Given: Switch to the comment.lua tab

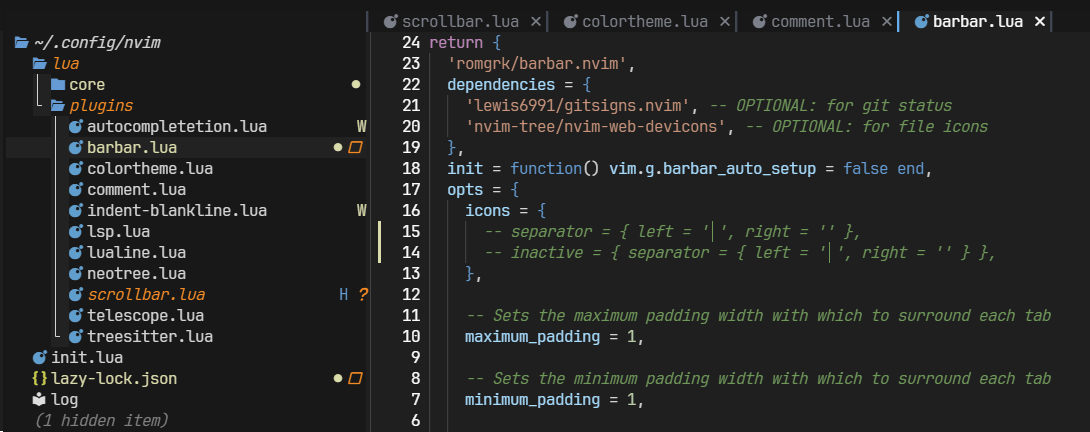Looking at the screenshot, I should pyautogui.click(x=820, y=21).
